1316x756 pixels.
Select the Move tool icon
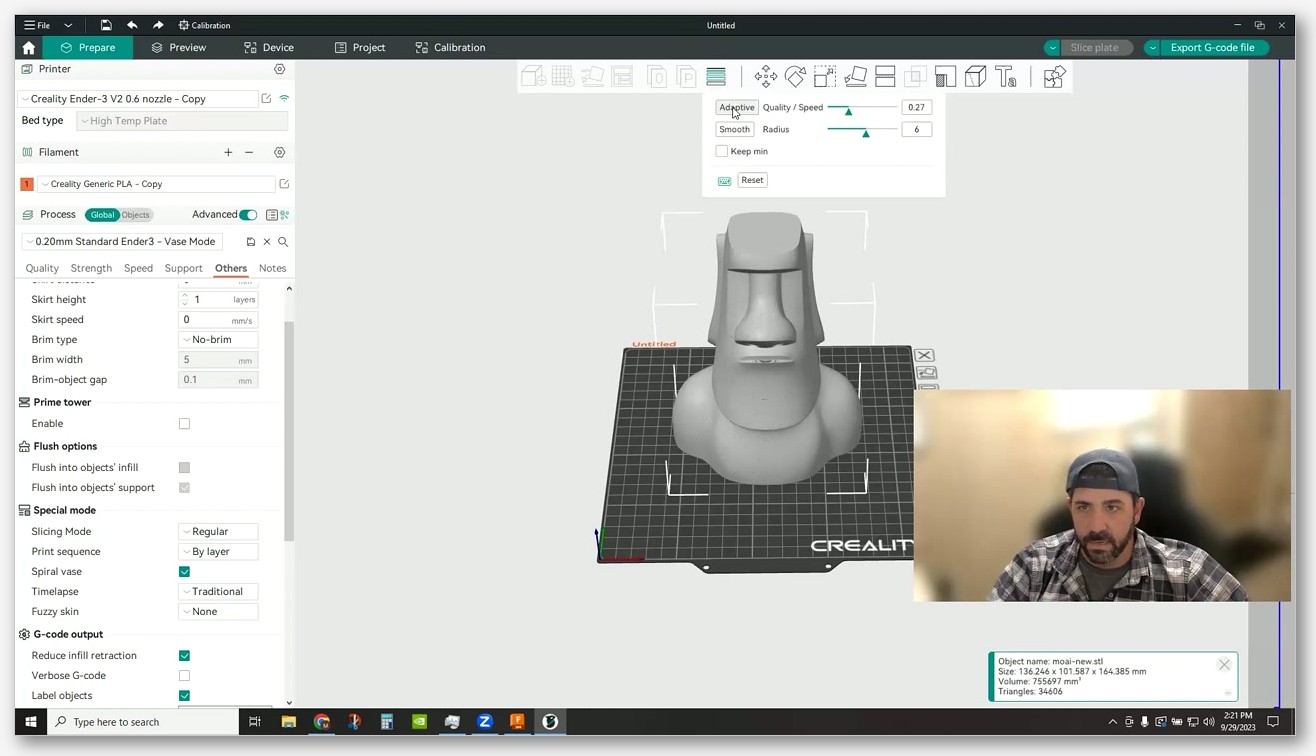click(x=766, y=76)
